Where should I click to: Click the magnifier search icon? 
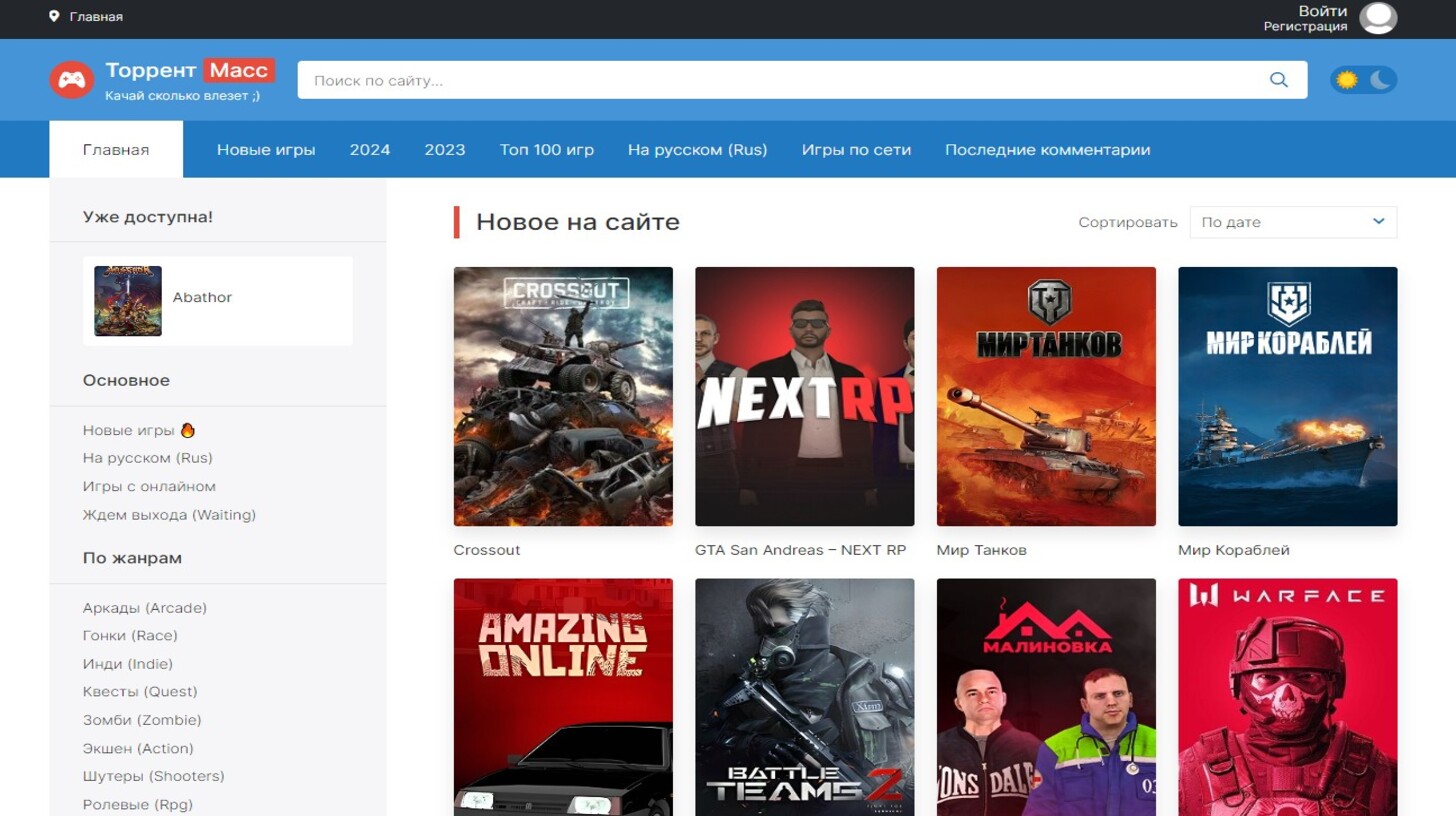tap(1278, 80)
